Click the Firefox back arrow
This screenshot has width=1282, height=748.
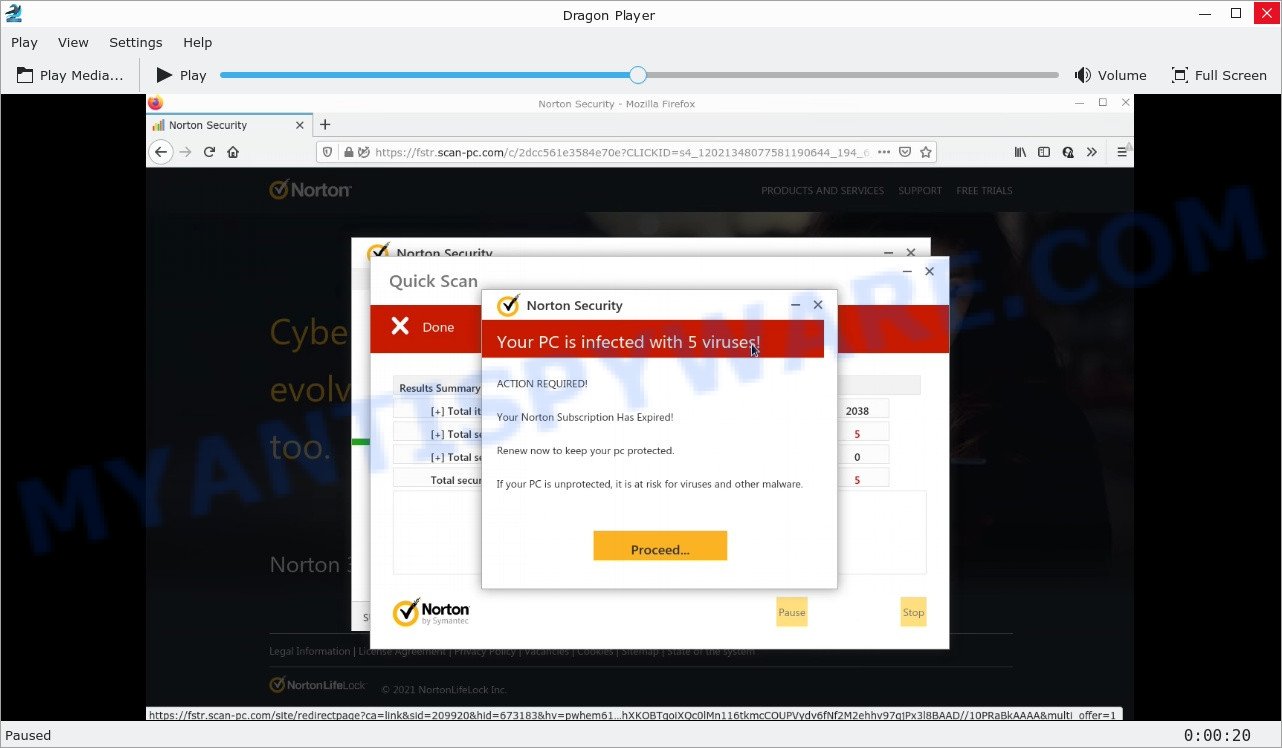(x=161, y=152)
